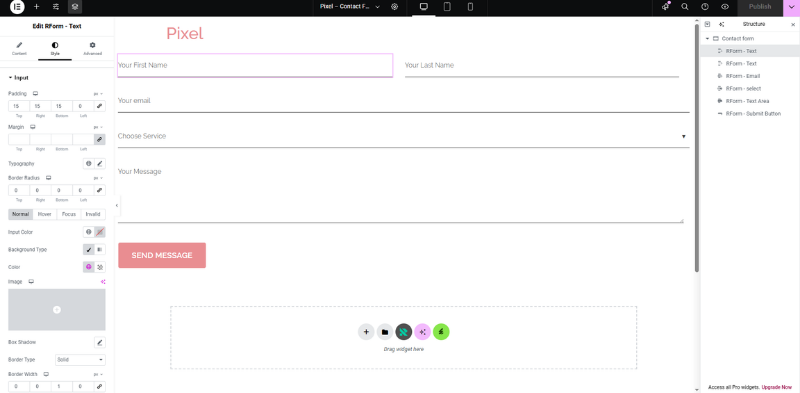800x393 pixels.
Task: Open the Margin unit px dropdown
Action: (98, 127)
